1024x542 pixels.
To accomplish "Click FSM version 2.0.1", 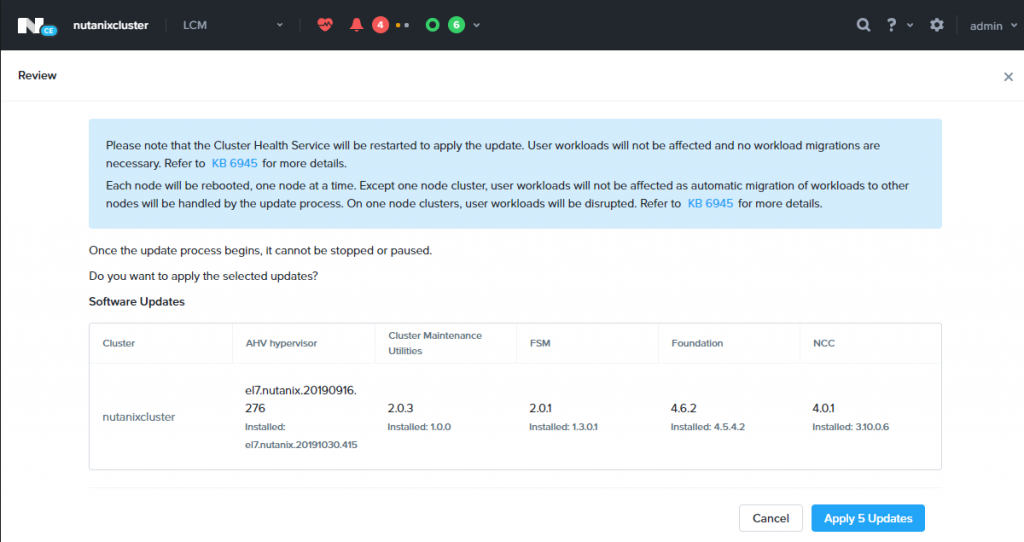I will click(540, 408).
